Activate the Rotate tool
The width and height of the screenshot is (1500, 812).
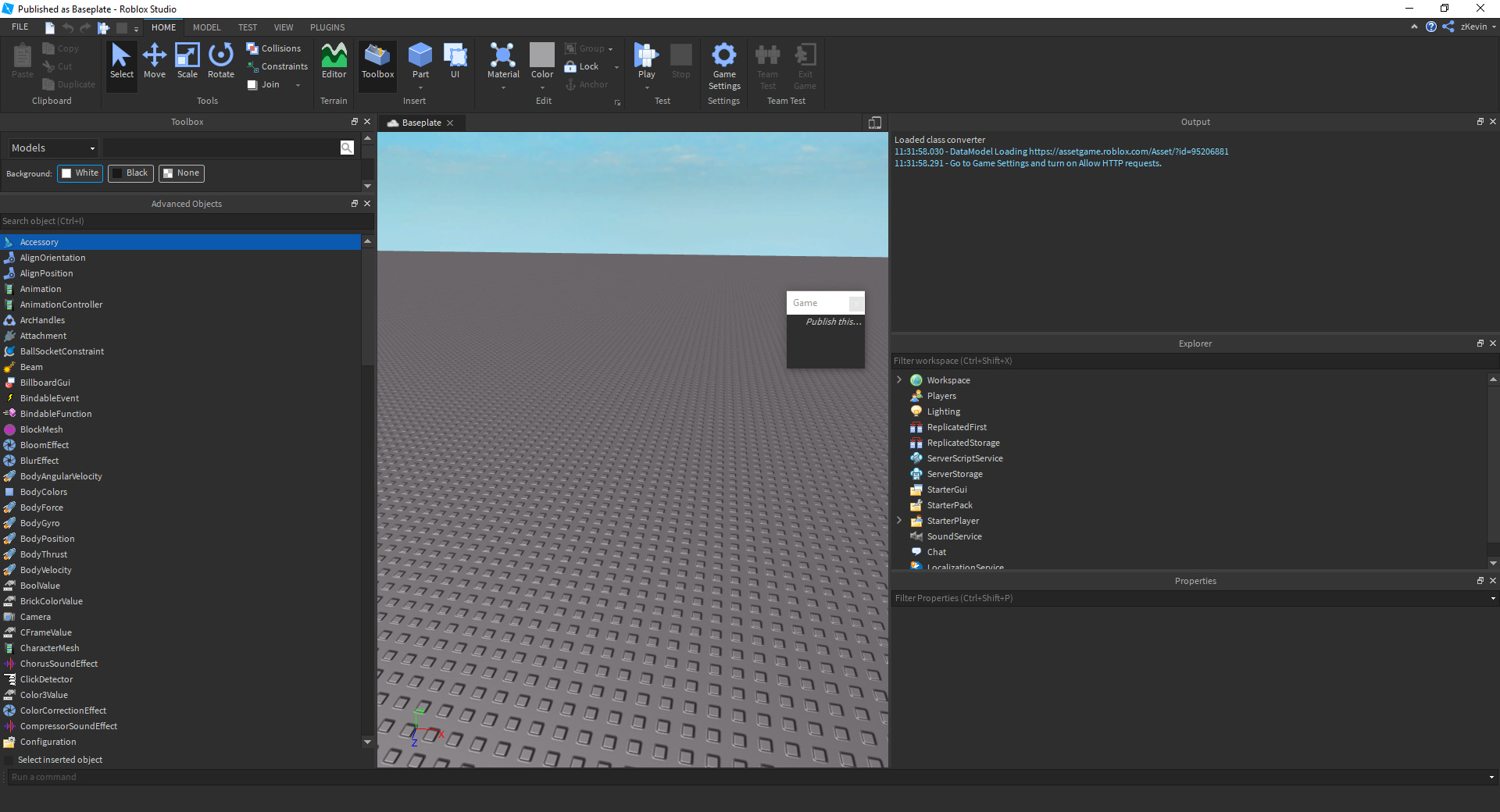[221, 62]
